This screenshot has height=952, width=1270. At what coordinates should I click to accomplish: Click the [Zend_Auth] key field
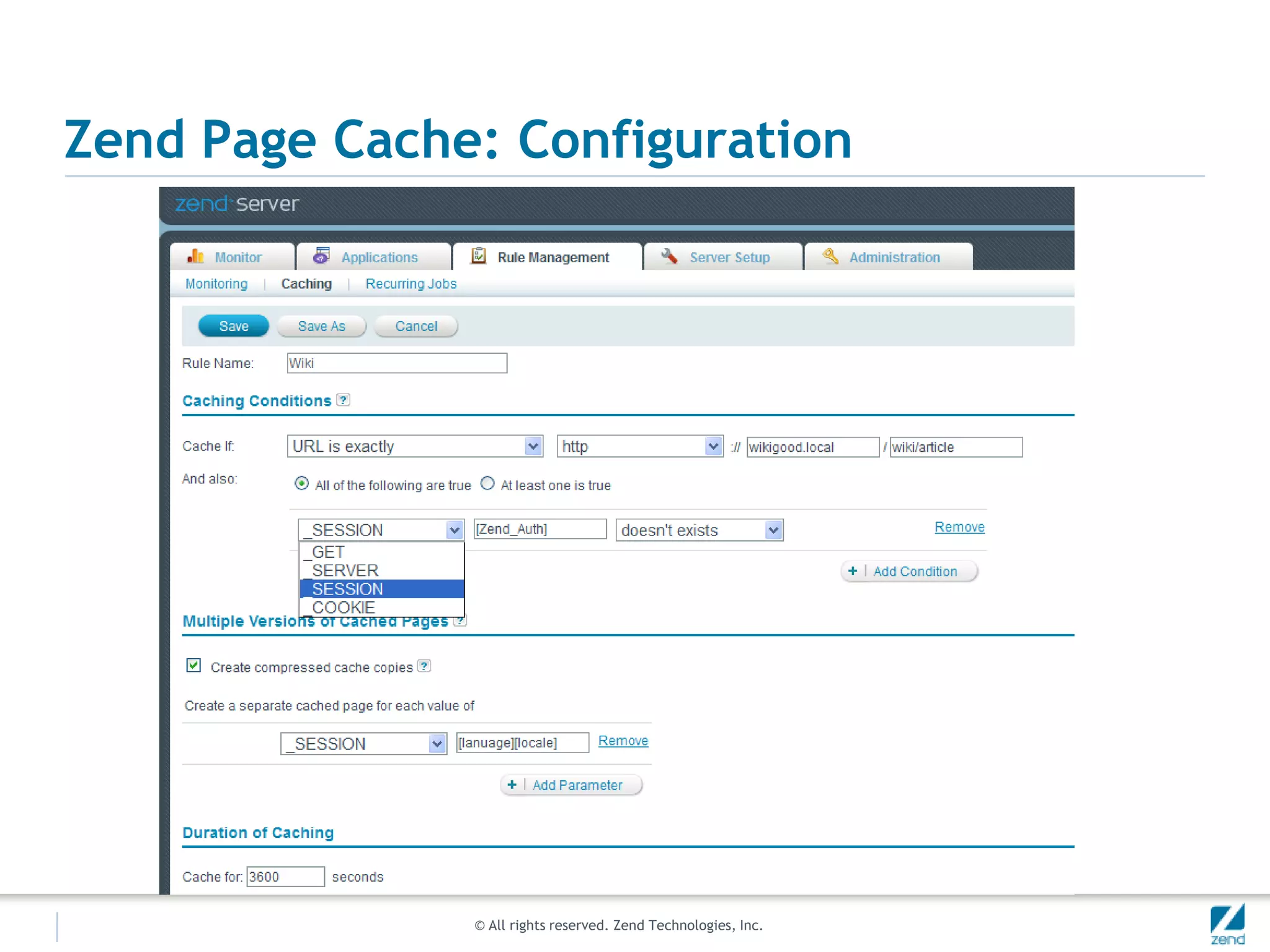pos(540,529)
